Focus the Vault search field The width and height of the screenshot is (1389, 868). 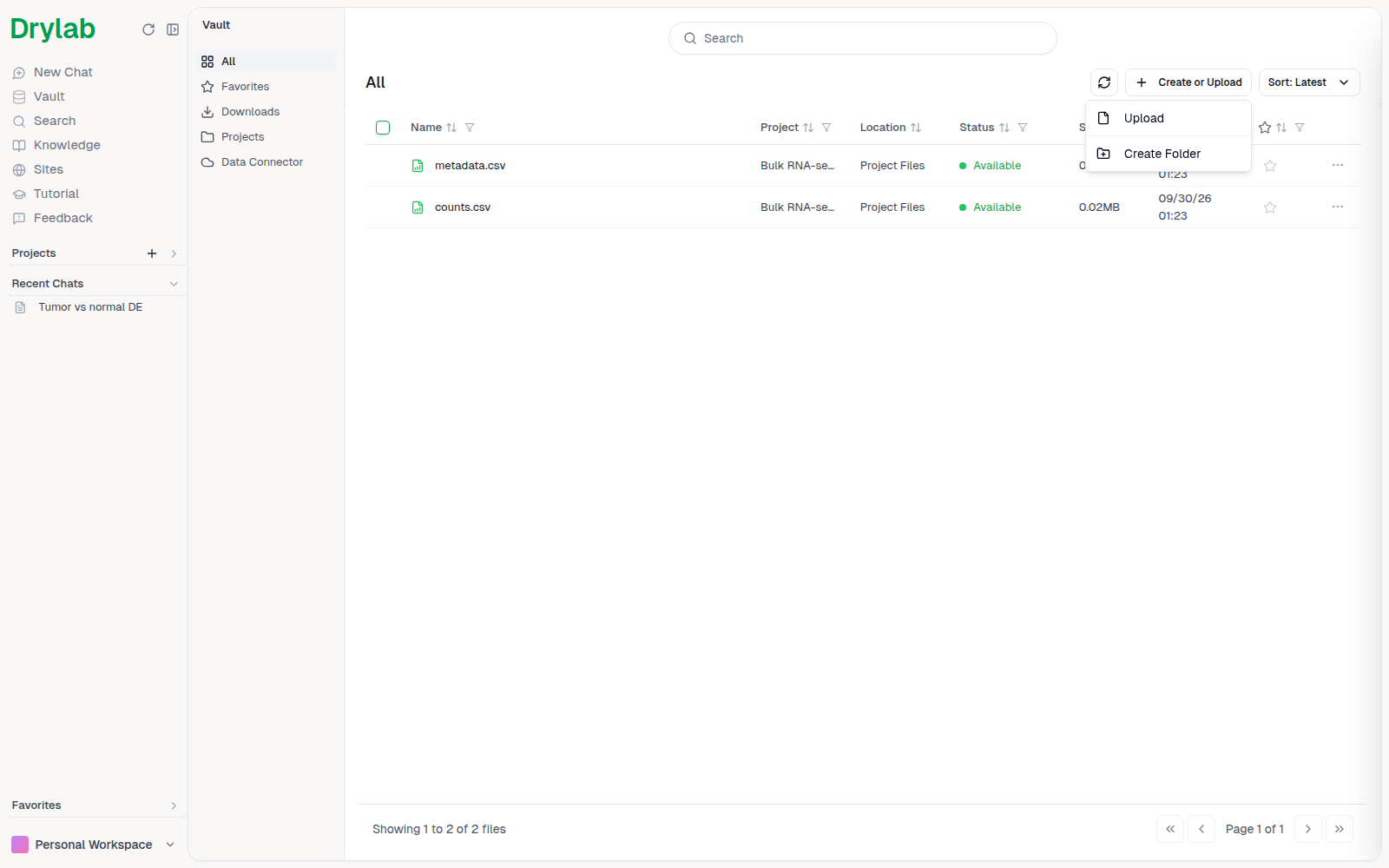coord(862,38)
